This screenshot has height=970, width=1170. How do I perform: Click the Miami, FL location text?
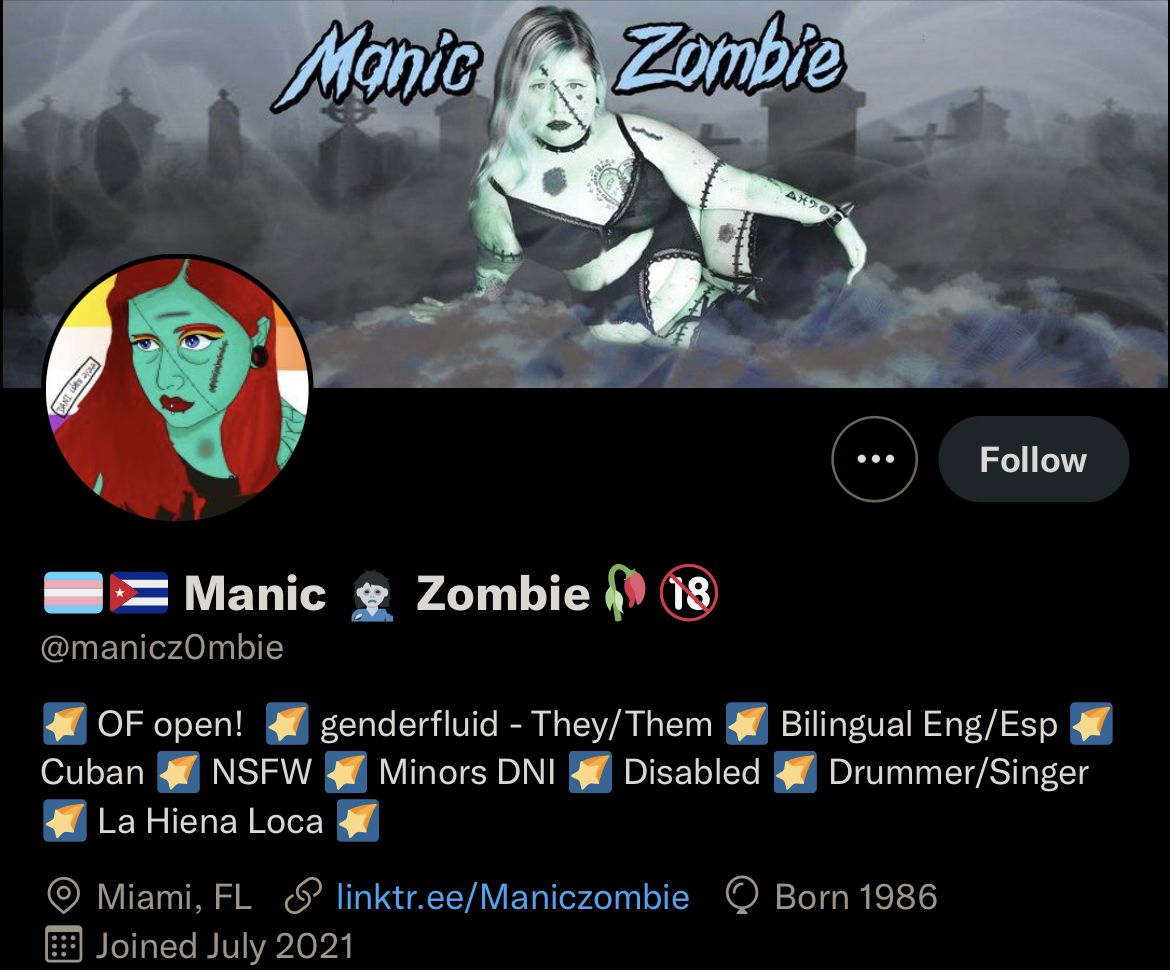click(x=174, y=897)
